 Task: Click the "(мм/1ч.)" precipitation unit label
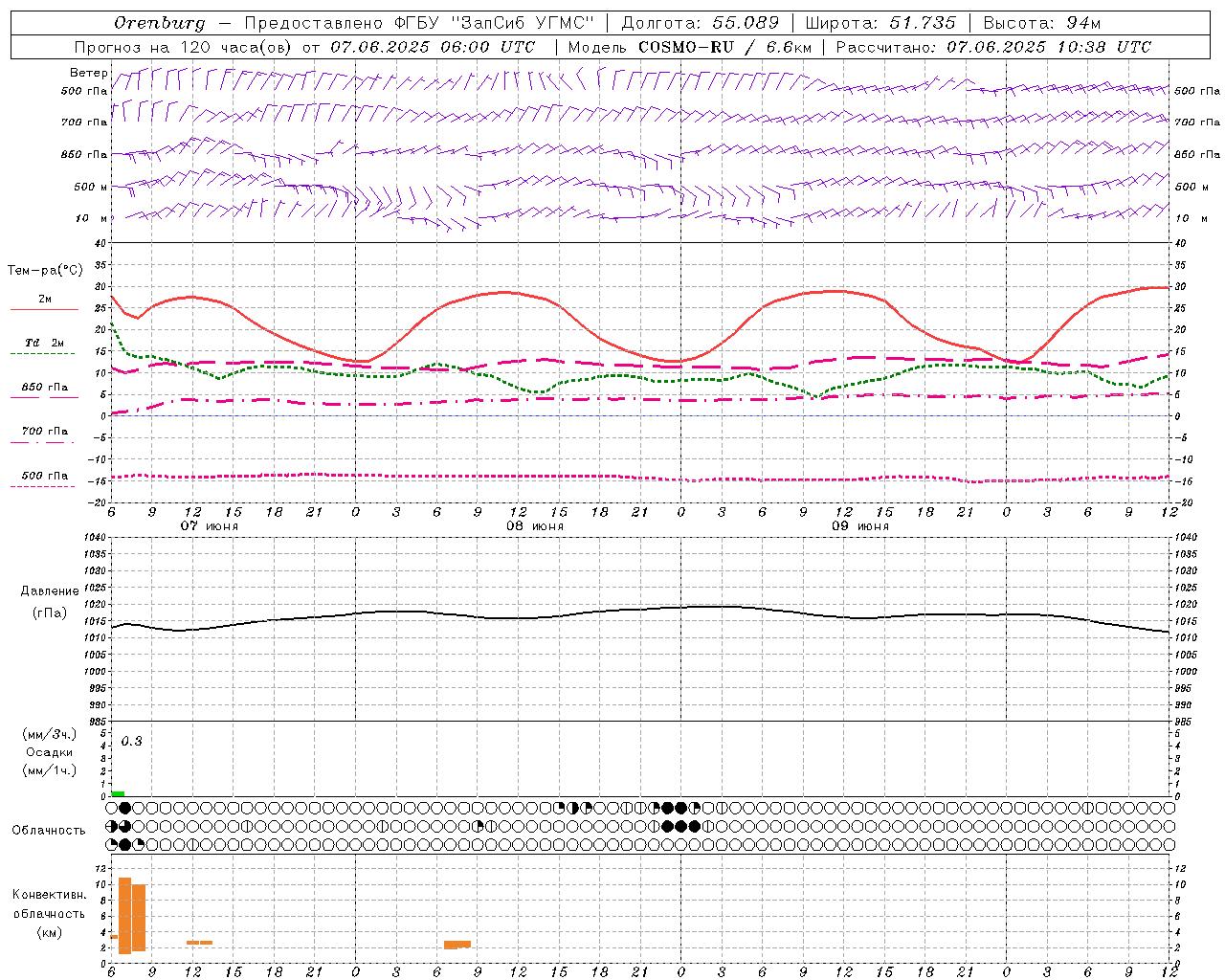click(x=49, y=770)
